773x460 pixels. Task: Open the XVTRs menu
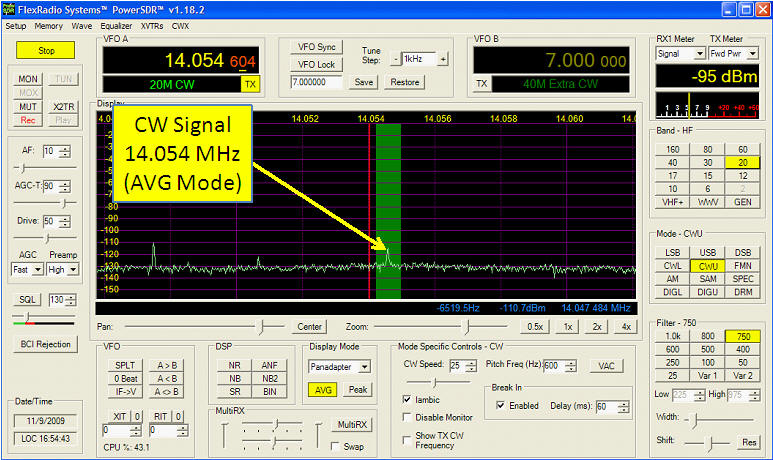152,26
